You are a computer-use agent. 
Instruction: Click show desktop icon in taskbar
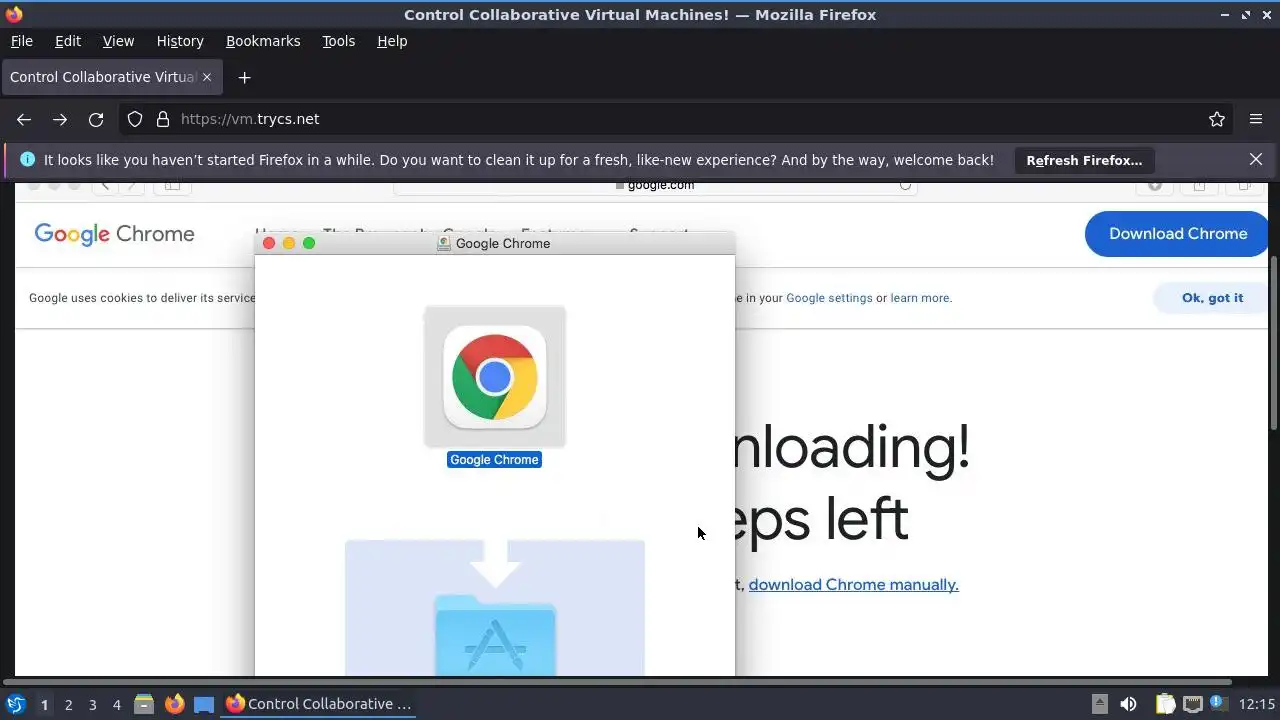(x=204, y=704)
